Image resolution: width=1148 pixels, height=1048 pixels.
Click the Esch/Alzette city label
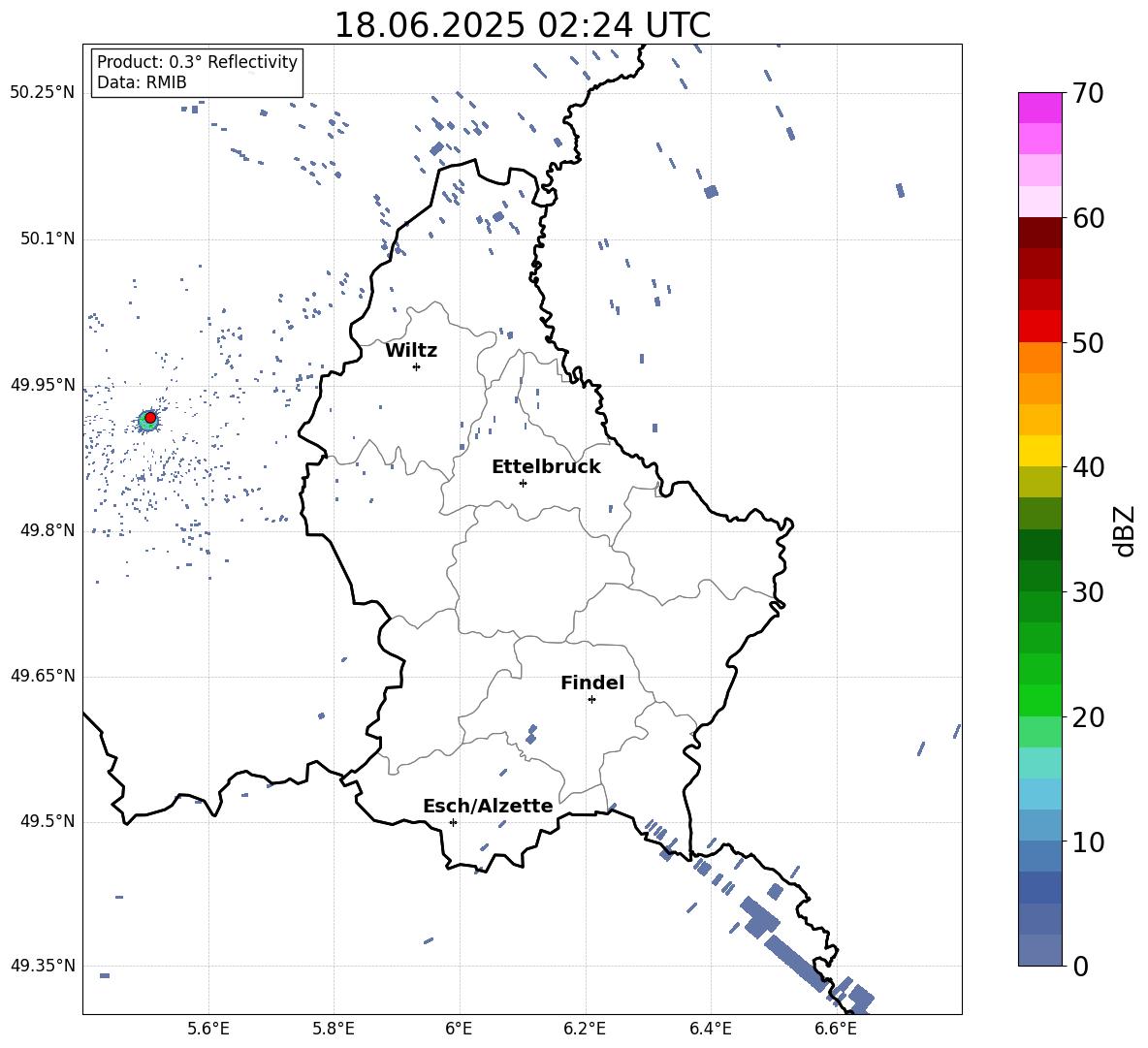coord(488,806)
